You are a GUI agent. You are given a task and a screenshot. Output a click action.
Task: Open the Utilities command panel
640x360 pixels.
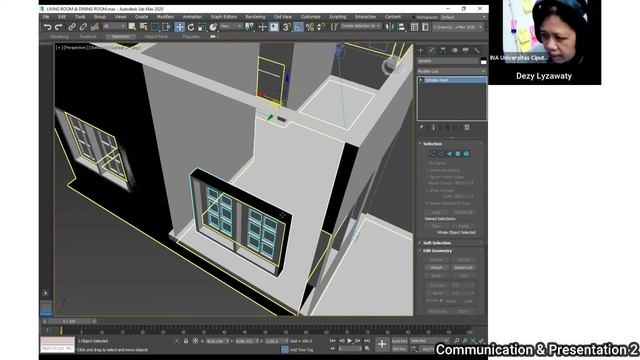[x=477, y=50]
